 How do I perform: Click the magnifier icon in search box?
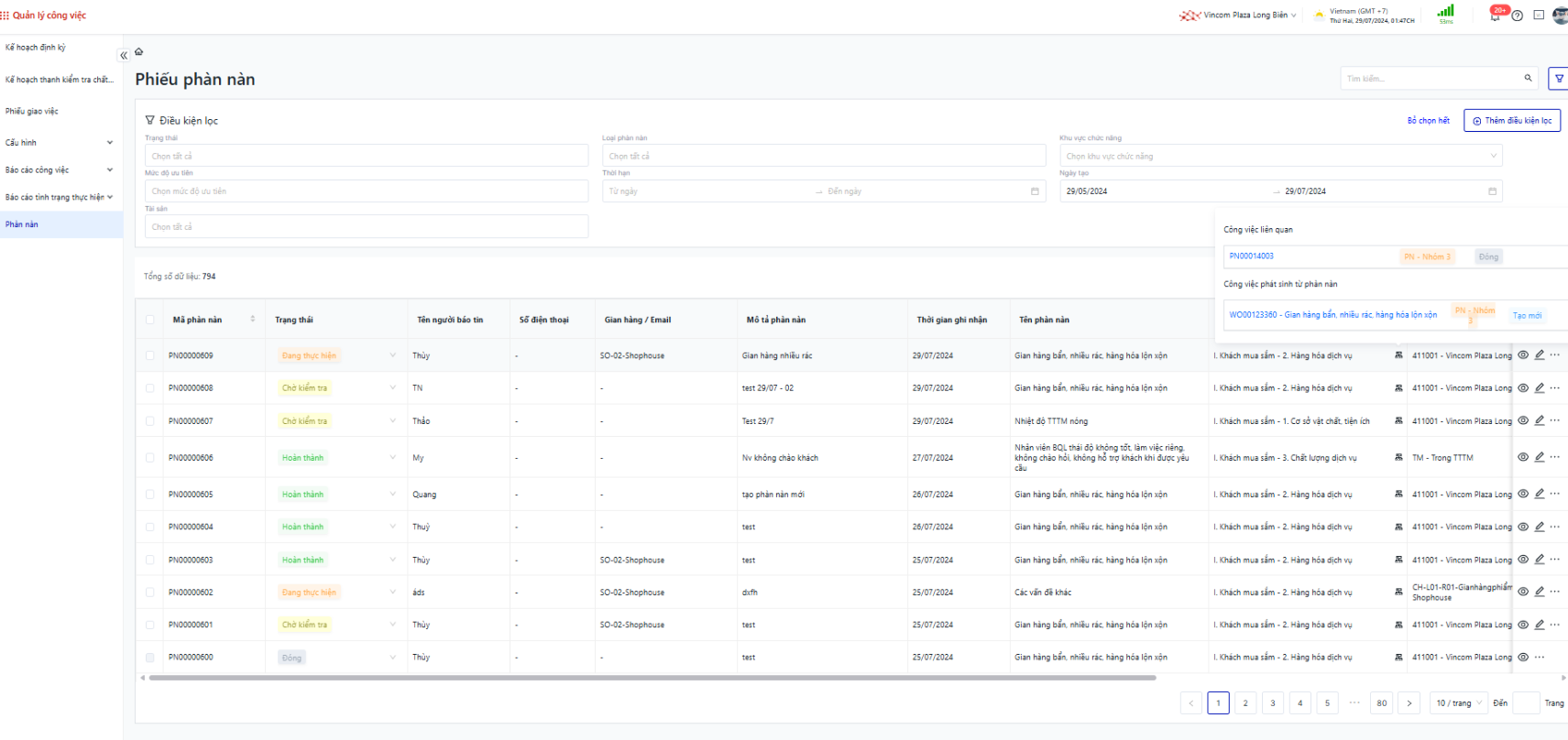(1528, 79)
